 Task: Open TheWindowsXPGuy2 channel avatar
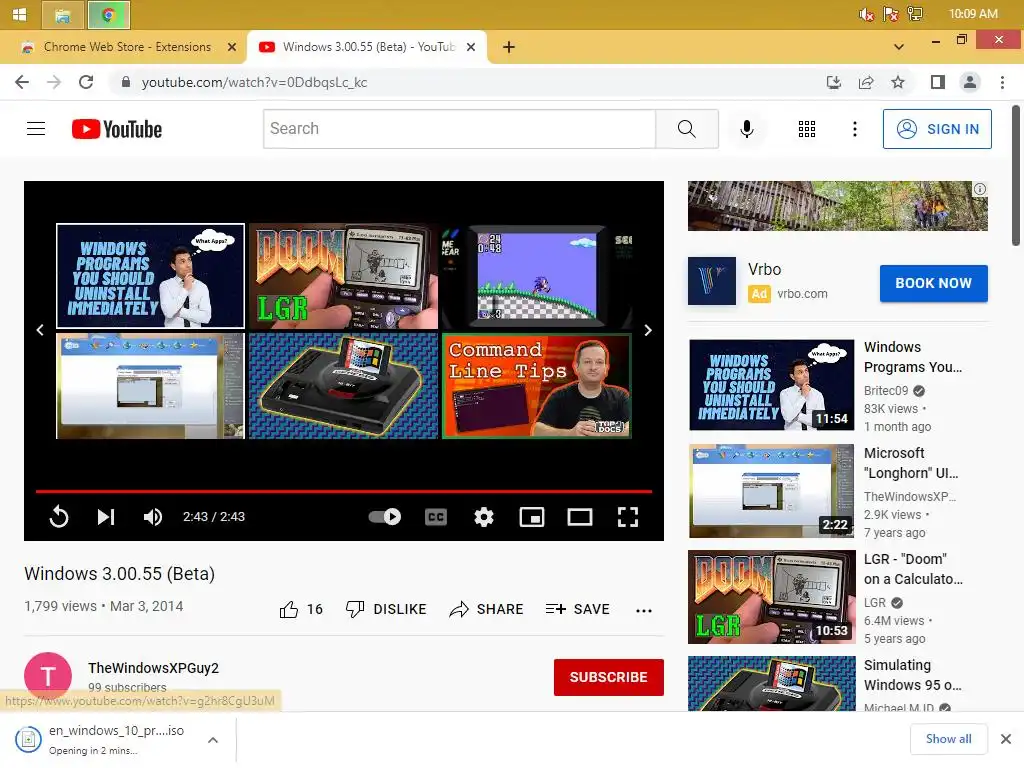click(48, 676)
